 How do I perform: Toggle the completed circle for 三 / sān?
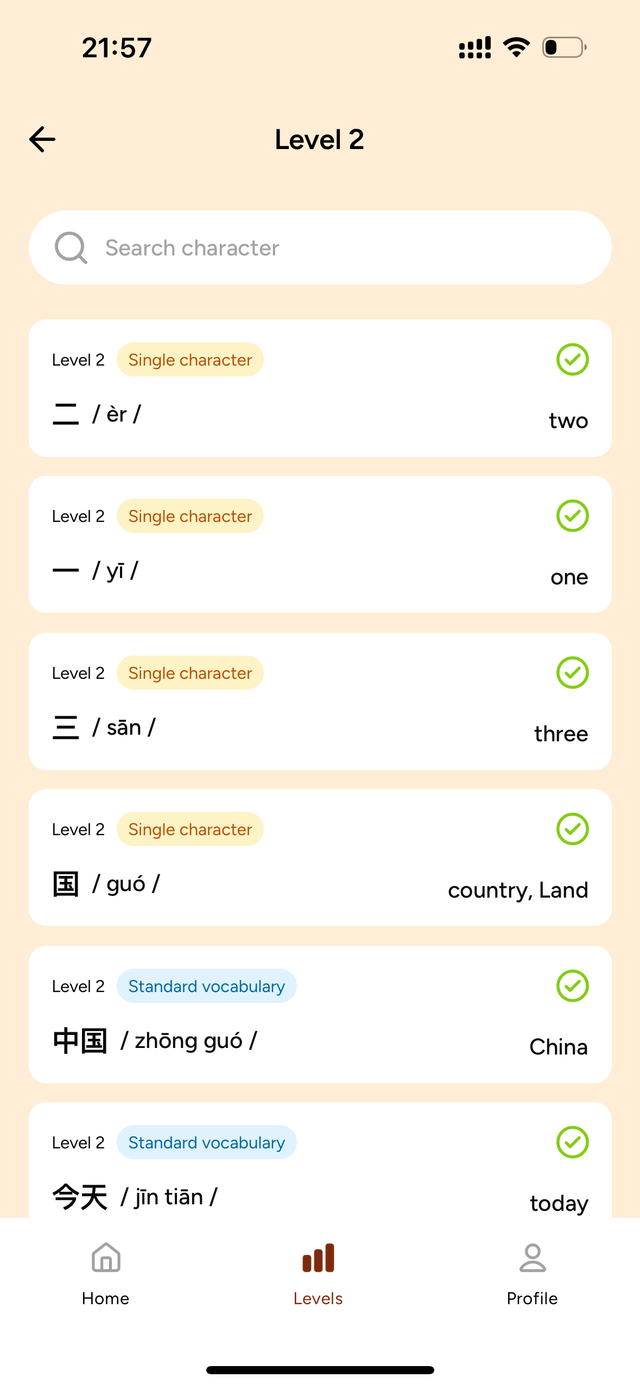click(572, 673)
